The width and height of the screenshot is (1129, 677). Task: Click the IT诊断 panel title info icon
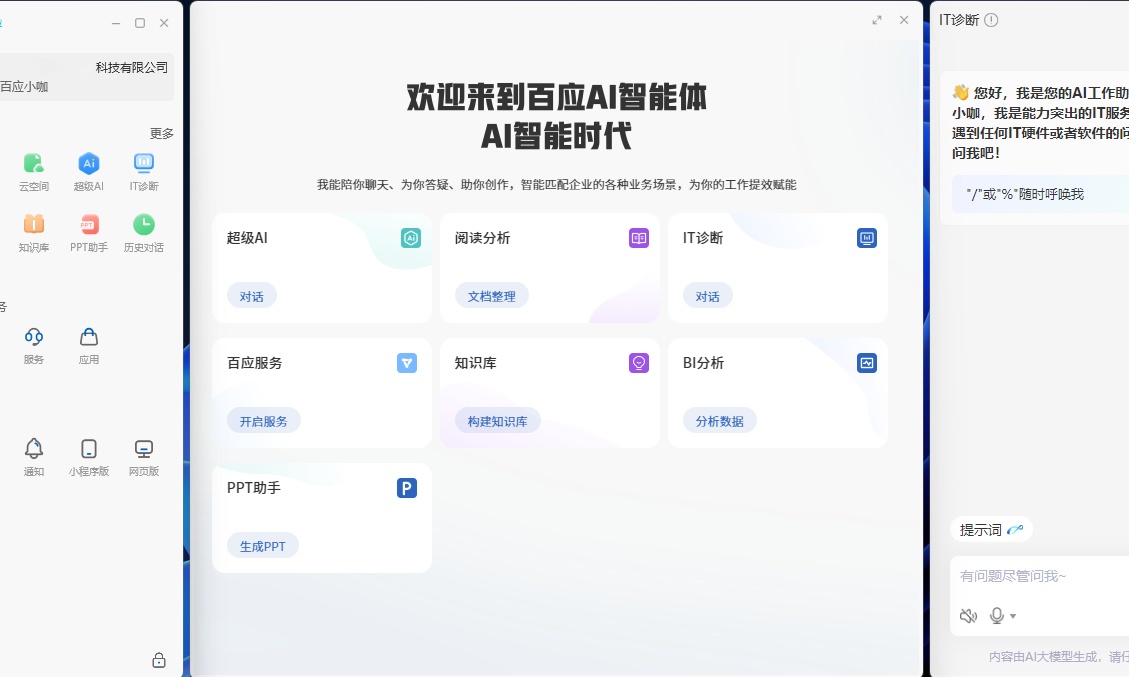tap(990, 19)
